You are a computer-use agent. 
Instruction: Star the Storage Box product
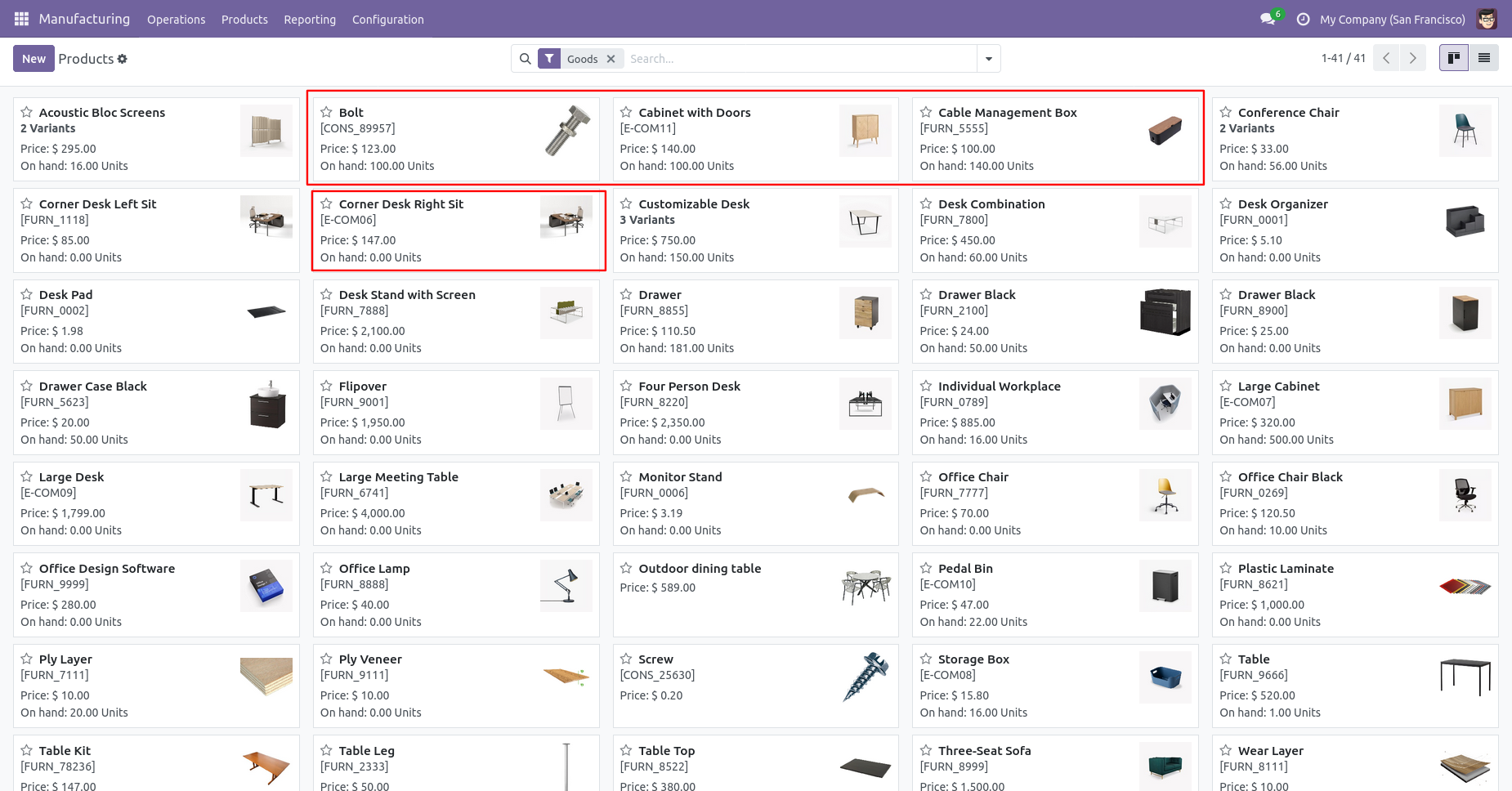[x=926, y=659]
